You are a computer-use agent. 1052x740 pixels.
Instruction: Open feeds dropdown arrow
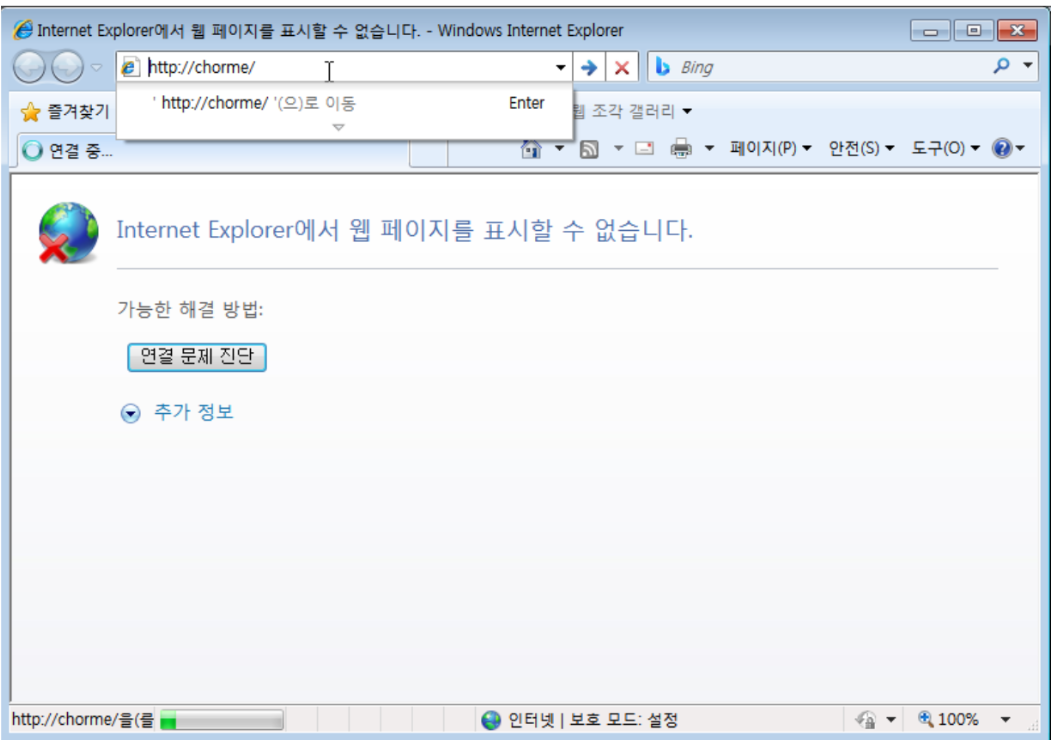click(618, 148)
